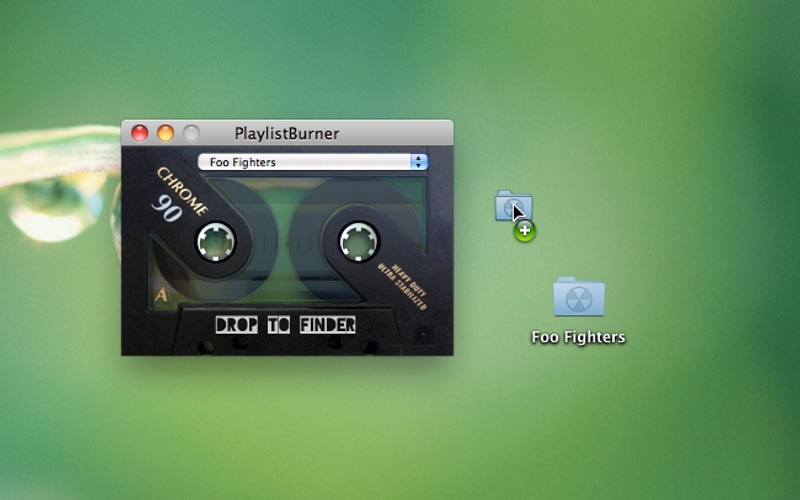
Task: Click the disabled gray zoom button
Action: [x=191, y=134]
